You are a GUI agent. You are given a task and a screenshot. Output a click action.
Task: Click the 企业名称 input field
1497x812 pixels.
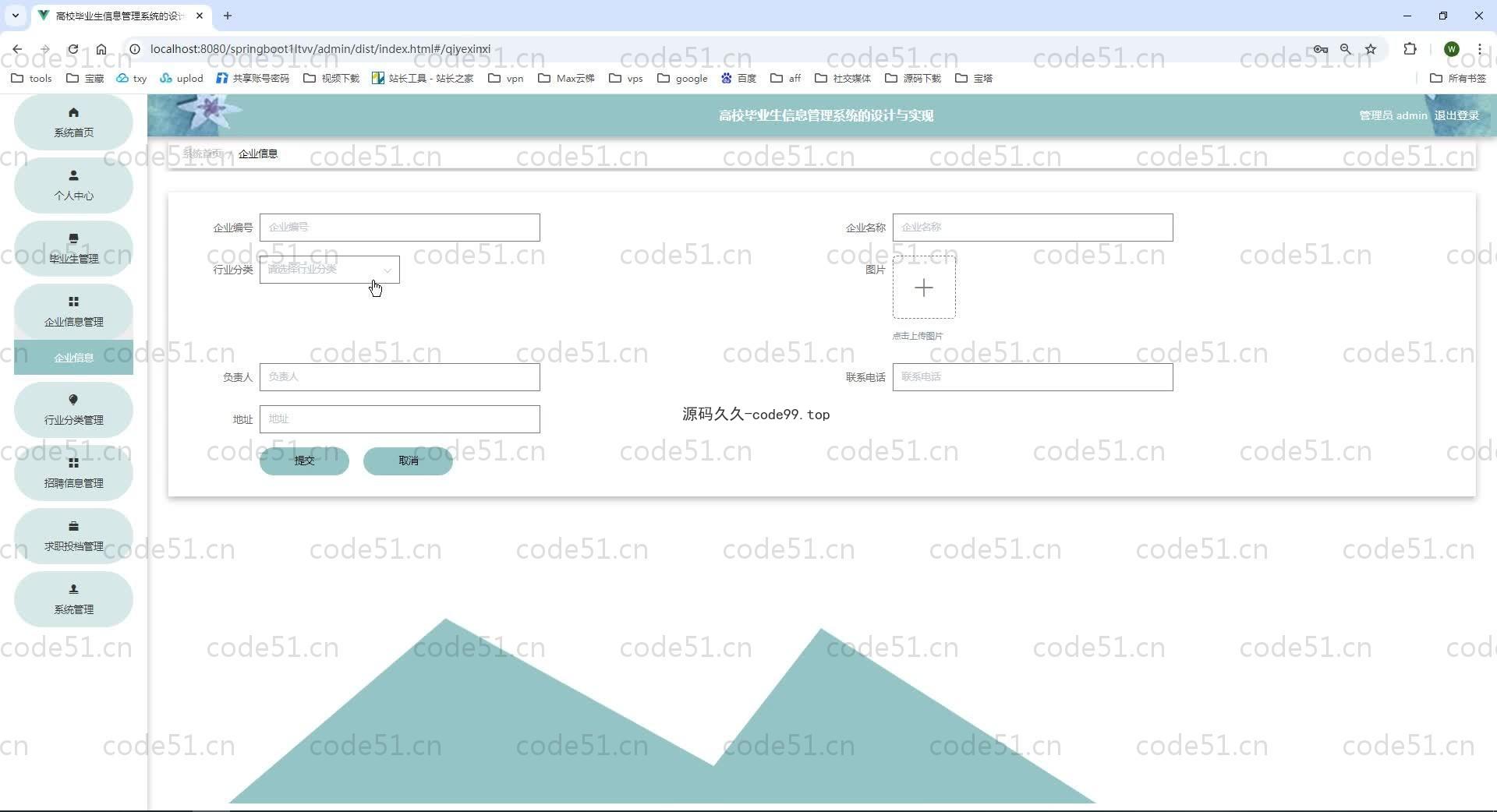pyautogui.click(x=1032, y=228)
